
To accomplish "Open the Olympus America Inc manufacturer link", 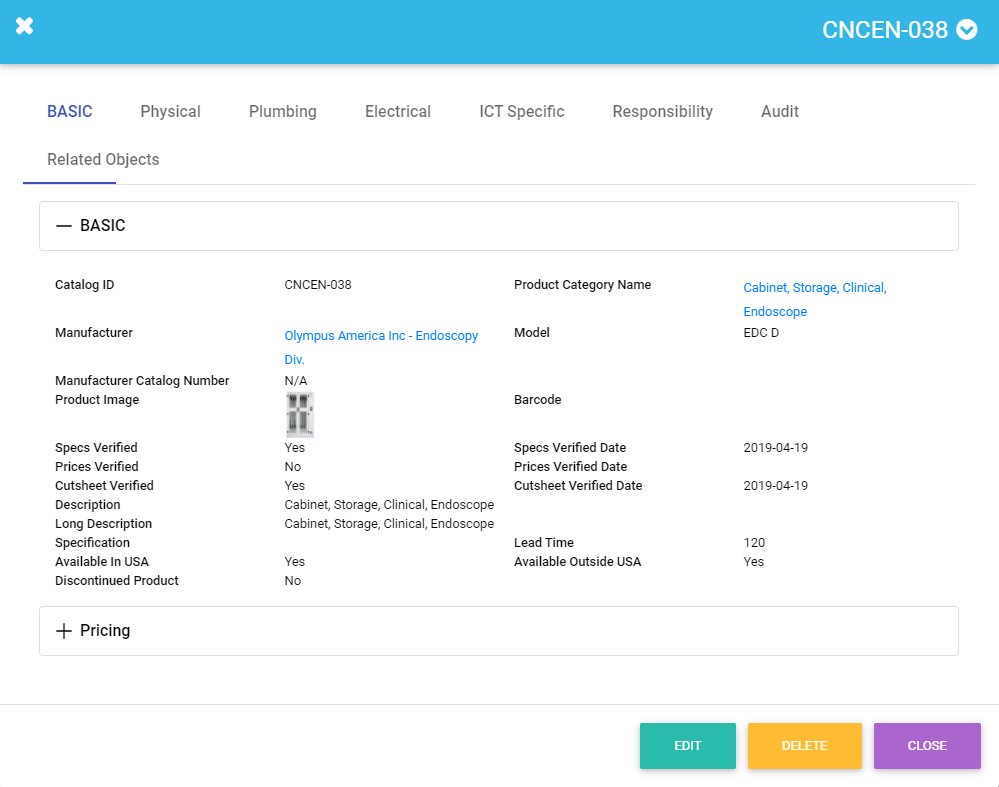I will pyautogui.click(x=381, y=336).
